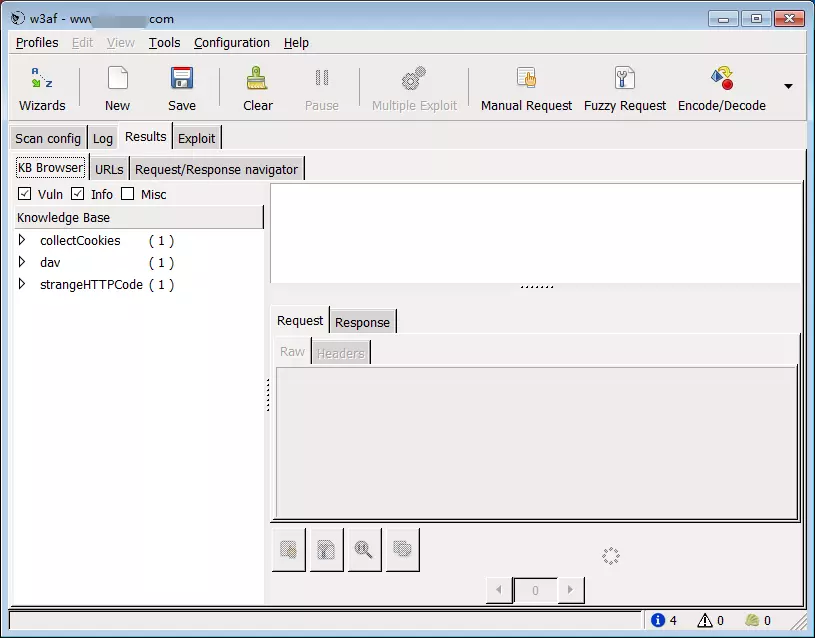Viewport: 815px width, 638px height.
Task: Select the strangeHTTPCode row text
Action: pyautogui.click(x=91, y=284)
